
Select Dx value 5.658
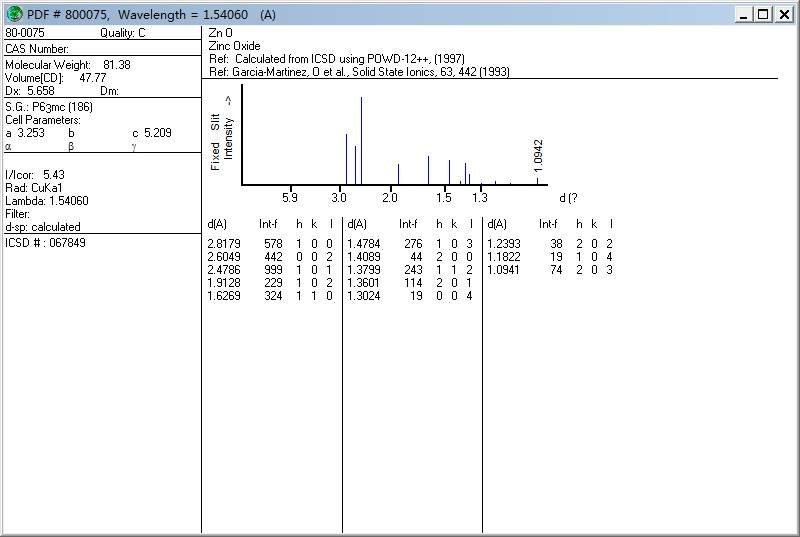[41, 91]
